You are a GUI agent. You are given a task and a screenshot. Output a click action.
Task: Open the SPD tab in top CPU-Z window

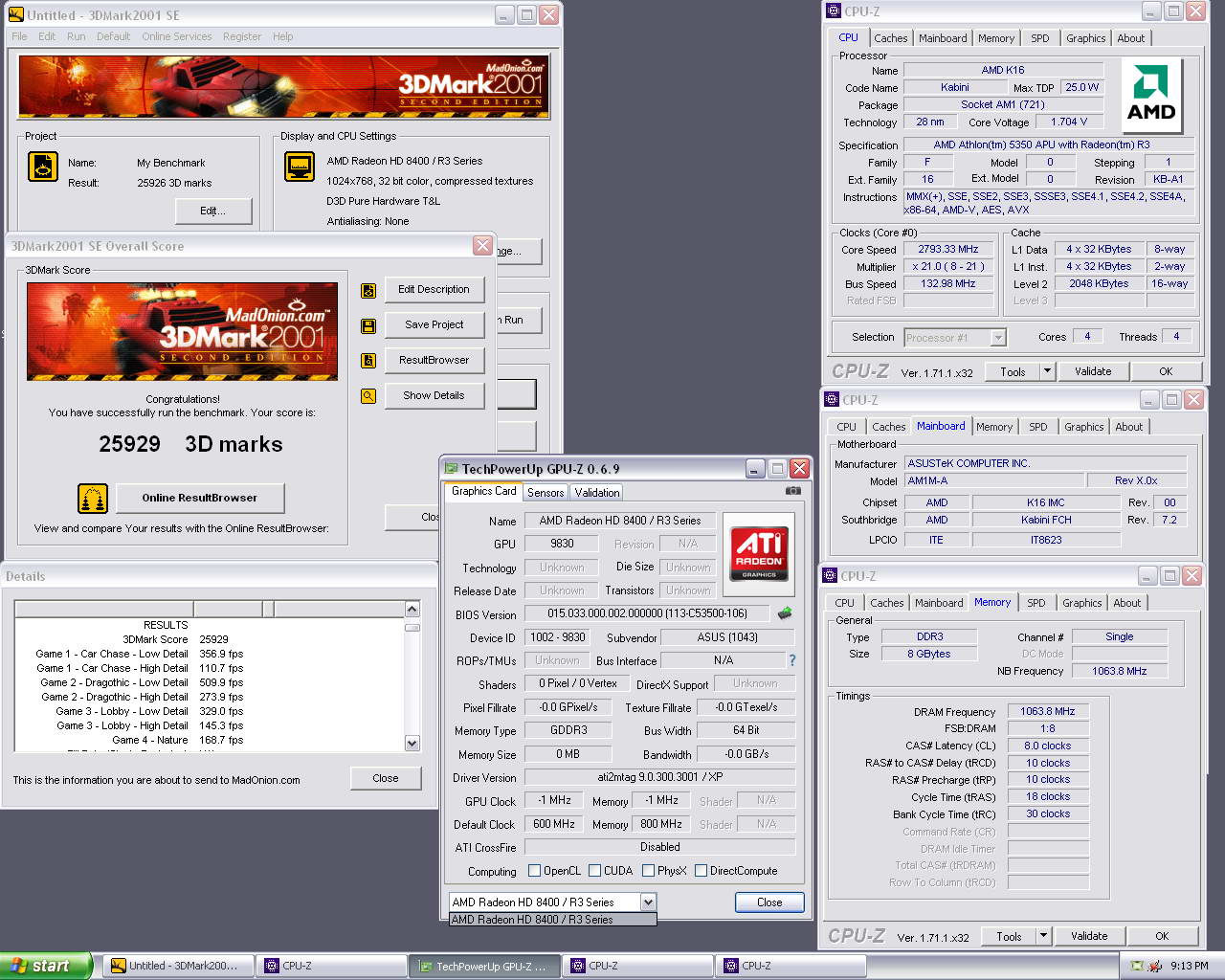[1040, 38]
